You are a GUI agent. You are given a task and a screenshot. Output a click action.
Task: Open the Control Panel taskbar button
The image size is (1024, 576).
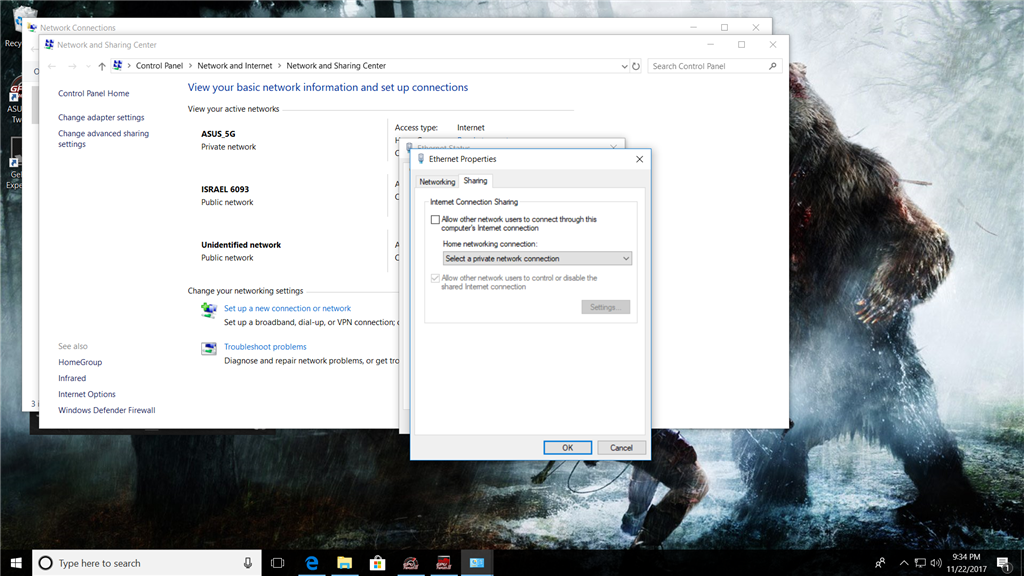click(x=477, y=563)
